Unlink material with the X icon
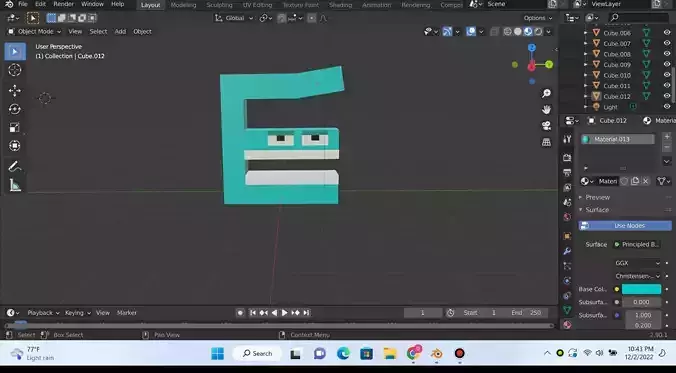This screenshot has width=676, height=373. coord(645,181)
